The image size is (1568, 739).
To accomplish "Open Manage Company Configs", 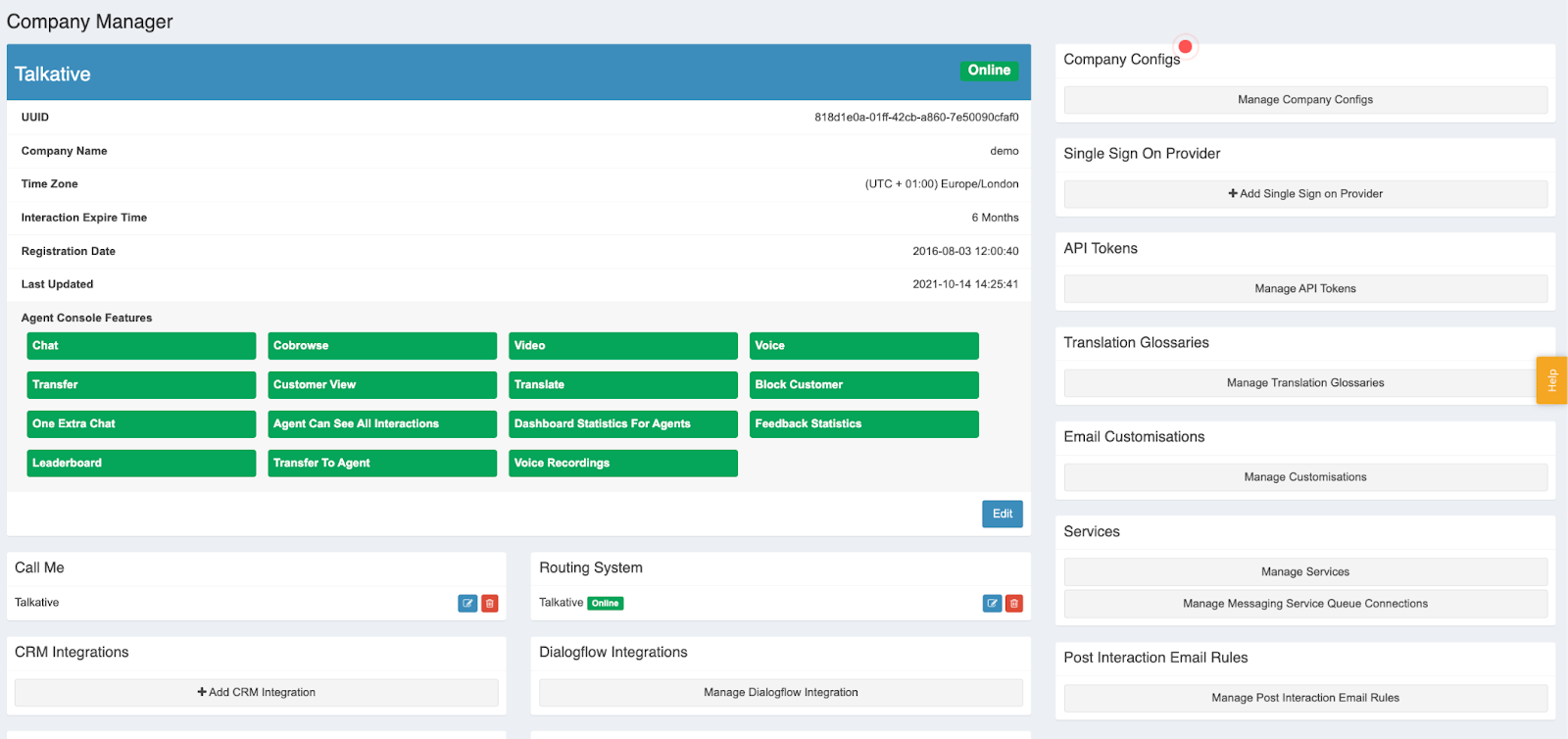I will (x=1305, y=100).
